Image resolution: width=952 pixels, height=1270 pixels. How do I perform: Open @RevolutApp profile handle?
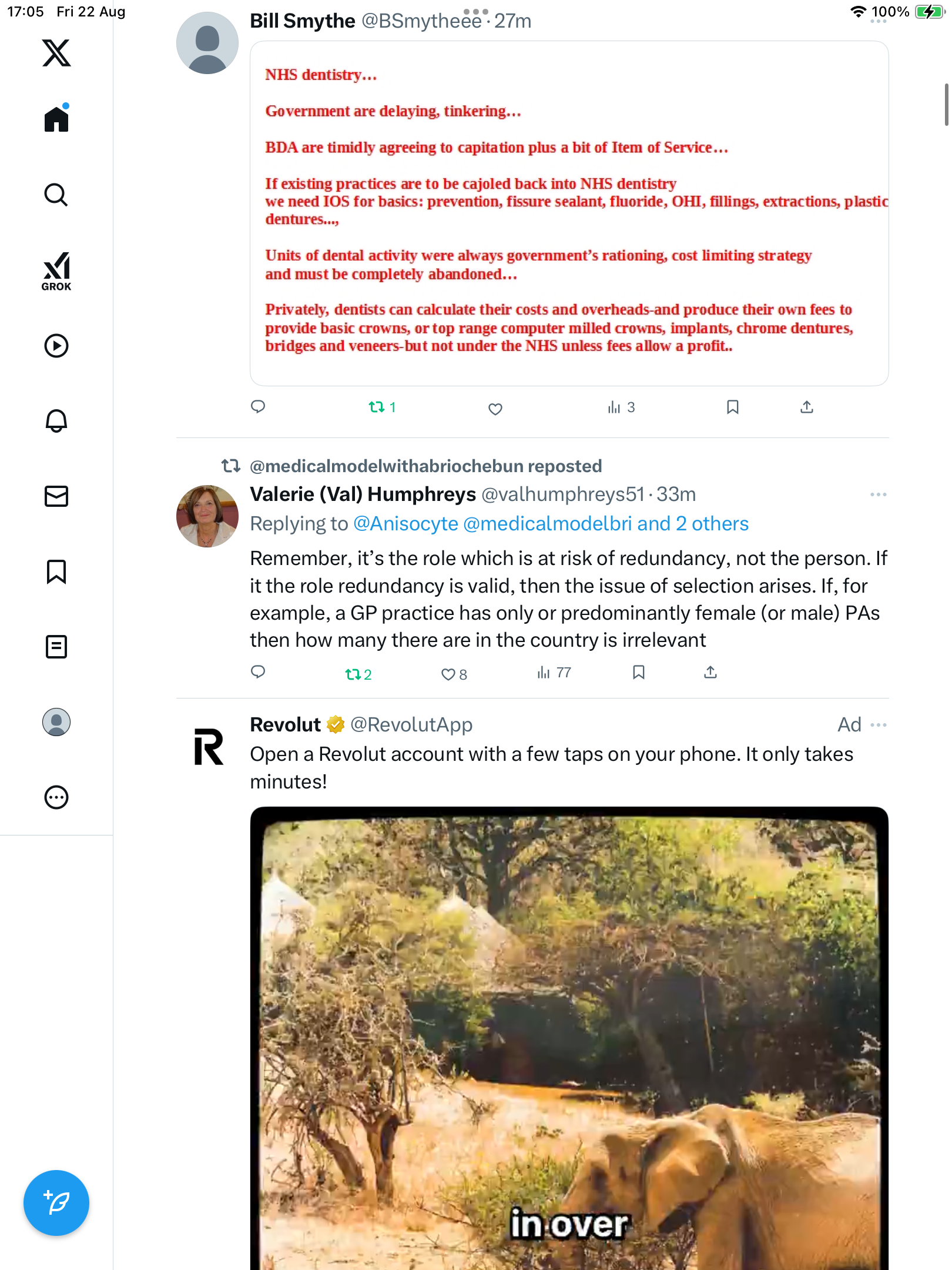click(411, 725)
